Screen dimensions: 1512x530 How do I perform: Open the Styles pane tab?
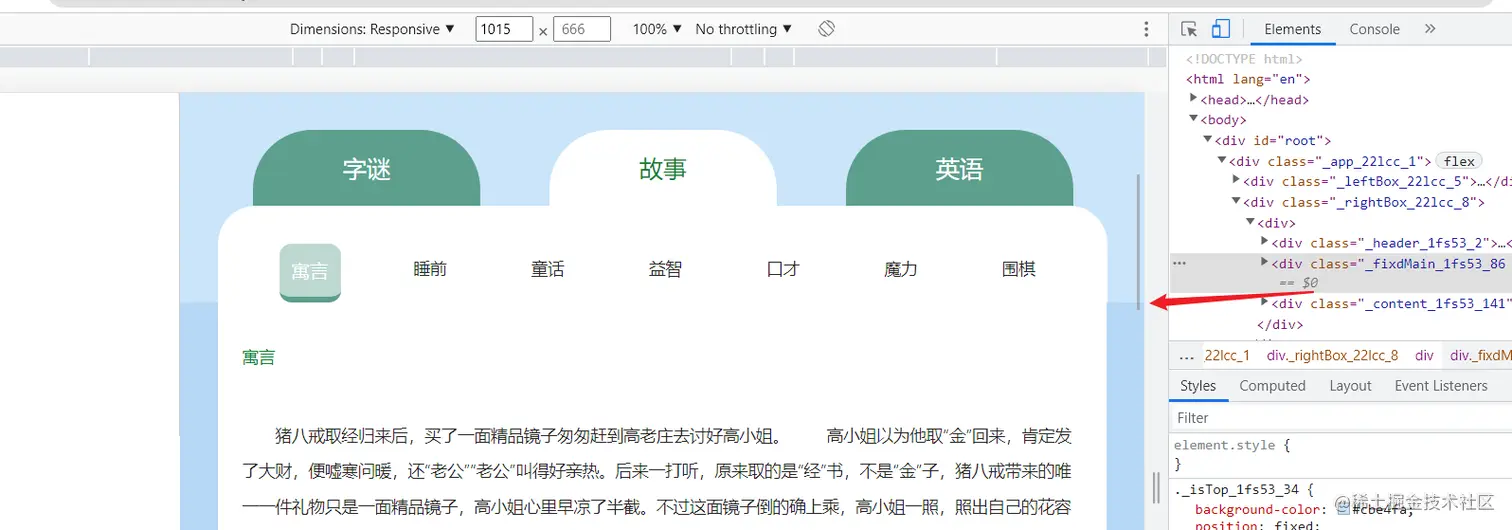1197,386
